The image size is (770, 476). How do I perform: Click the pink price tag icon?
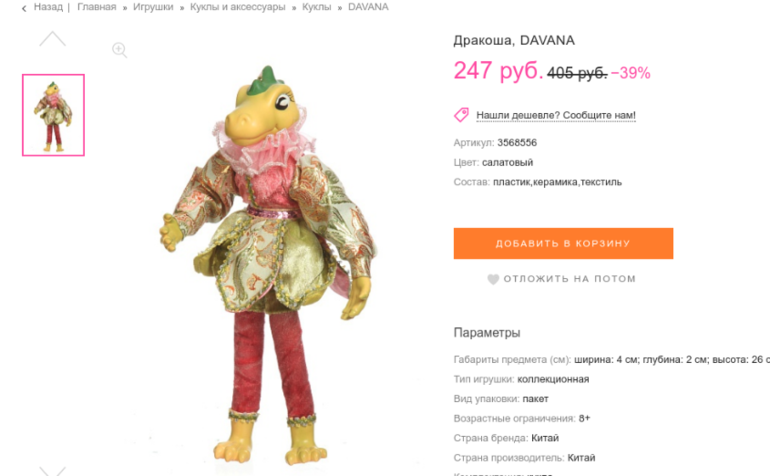[462, 115]
